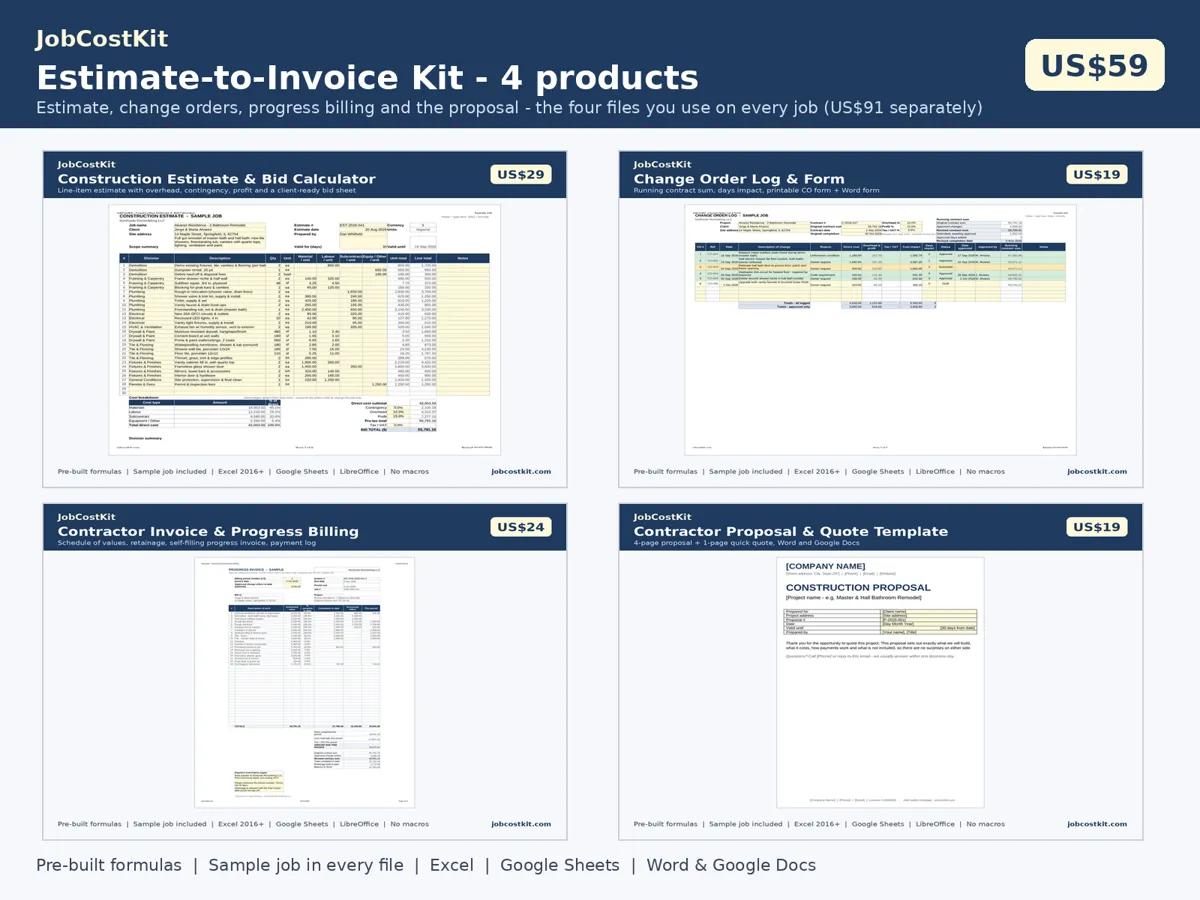Screen dimensions: 1200x900
Task: Click jobcostkit.com on the Change Order card
Action: [1097, 472]
